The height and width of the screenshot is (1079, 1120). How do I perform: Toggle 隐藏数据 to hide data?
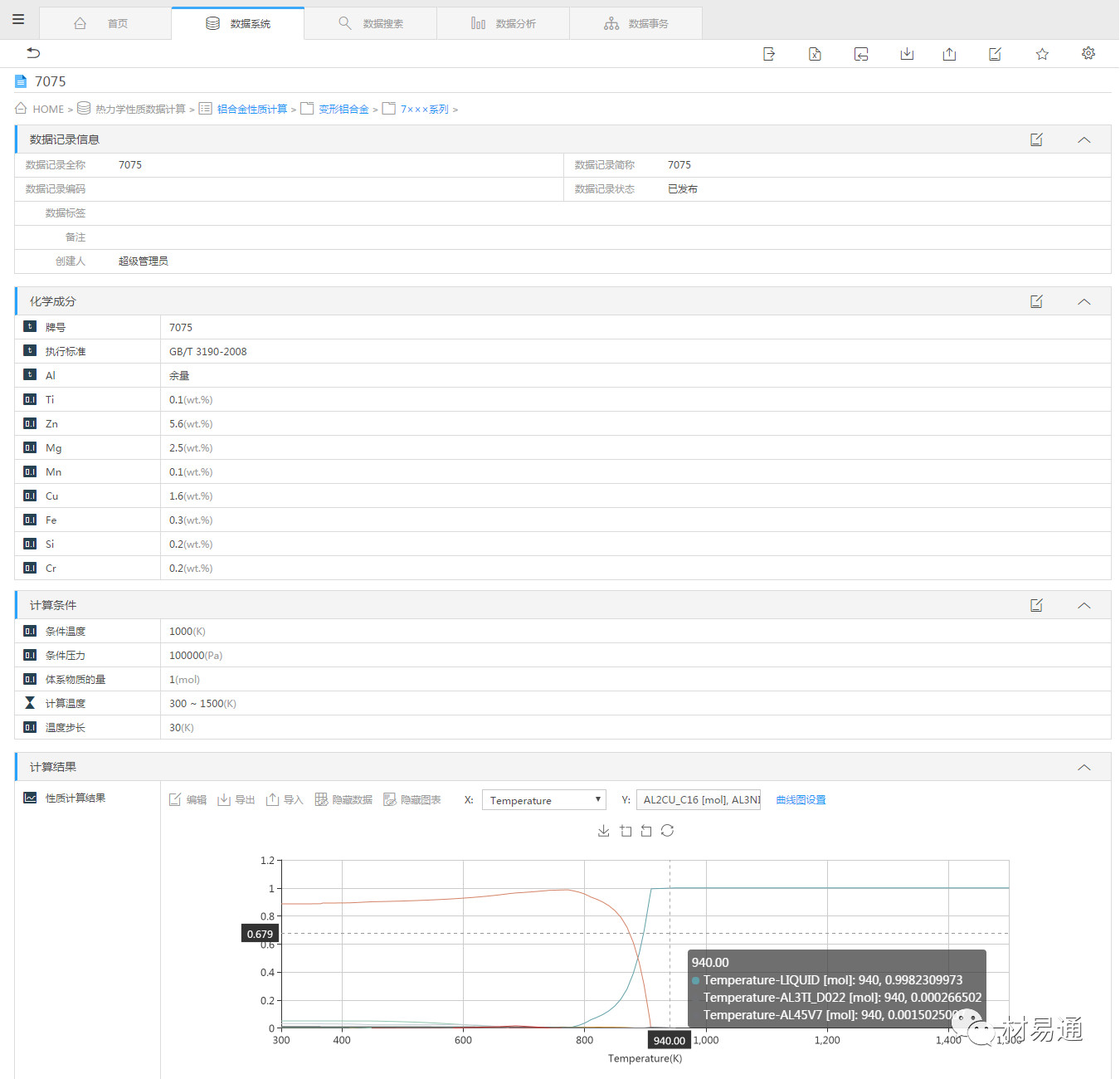(343, 800)
